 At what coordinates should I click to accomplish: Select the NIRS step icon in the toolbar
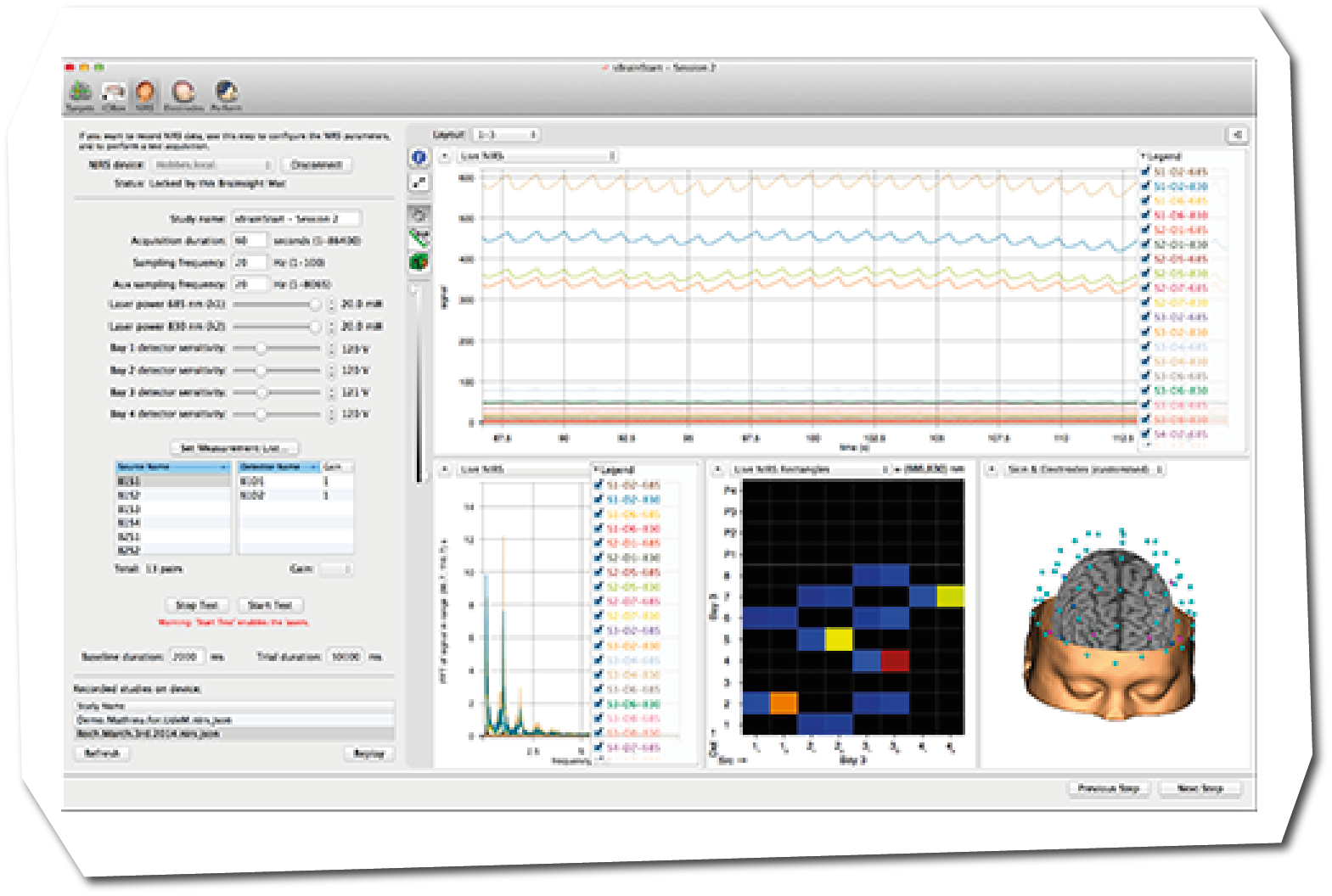[x=145, y=96]
